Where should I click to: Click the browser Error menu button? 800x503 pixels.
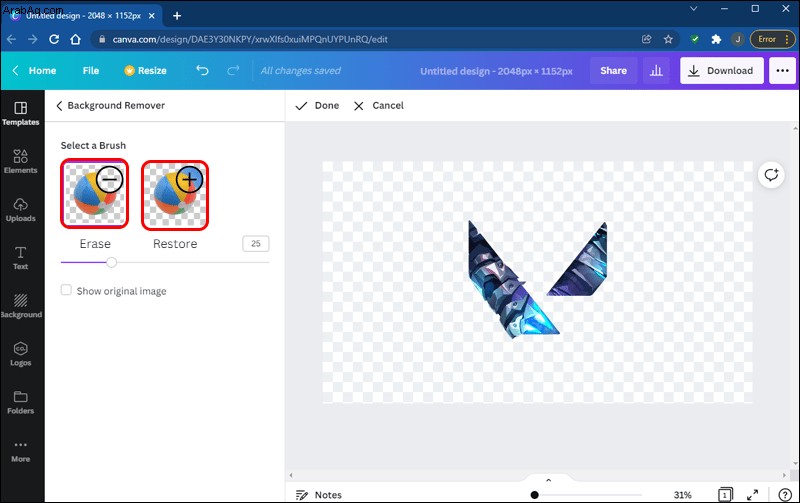pyautogui.click(x=772, y=39)
